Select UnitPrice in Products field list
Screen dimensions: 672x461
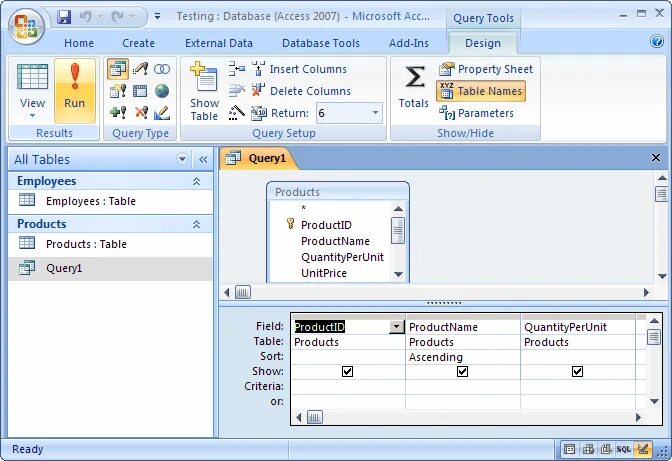[x=324, y=273]
